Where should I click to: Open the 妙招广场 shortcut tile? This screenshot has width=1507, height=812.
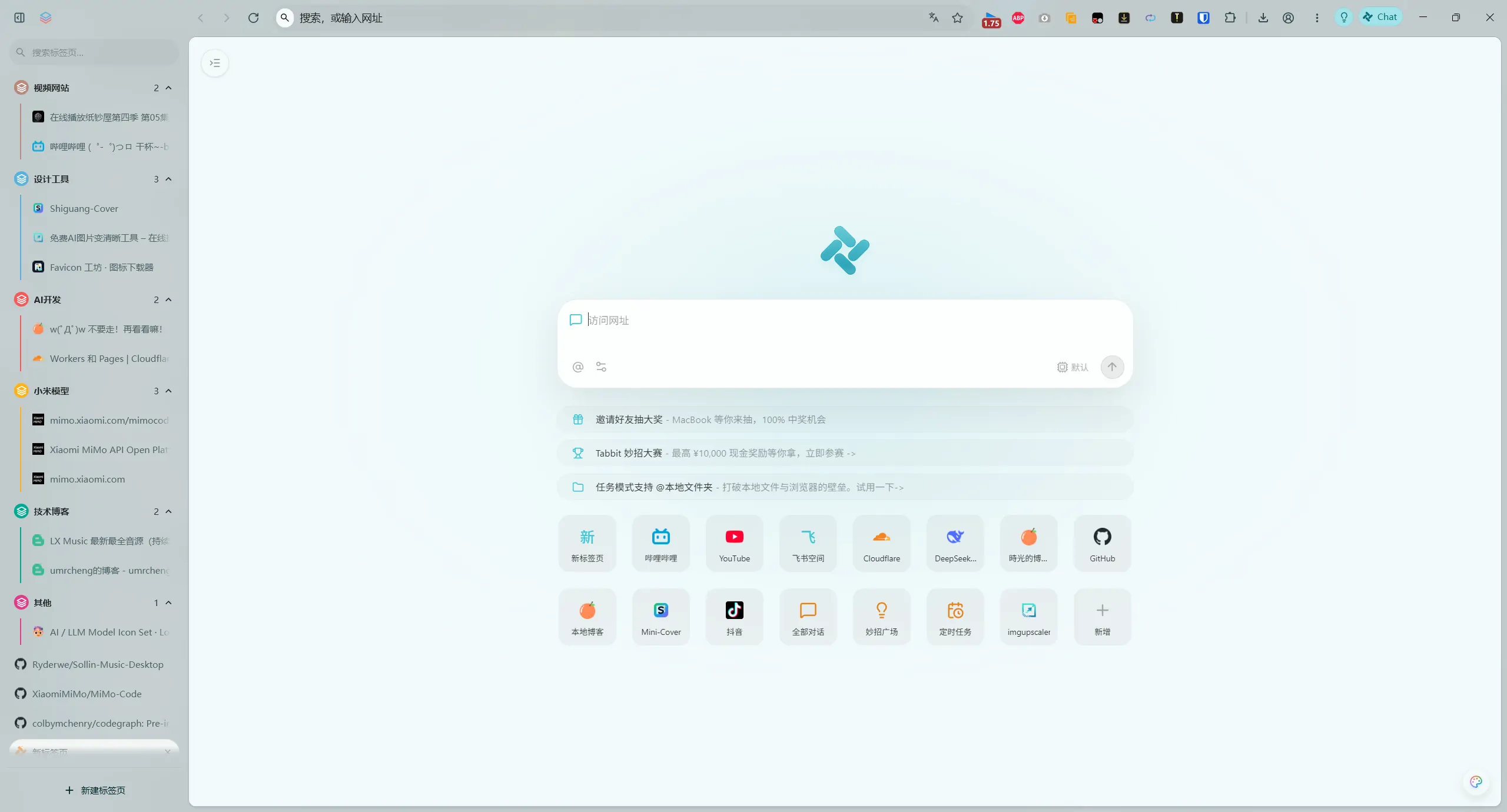[x=882, y=617]
